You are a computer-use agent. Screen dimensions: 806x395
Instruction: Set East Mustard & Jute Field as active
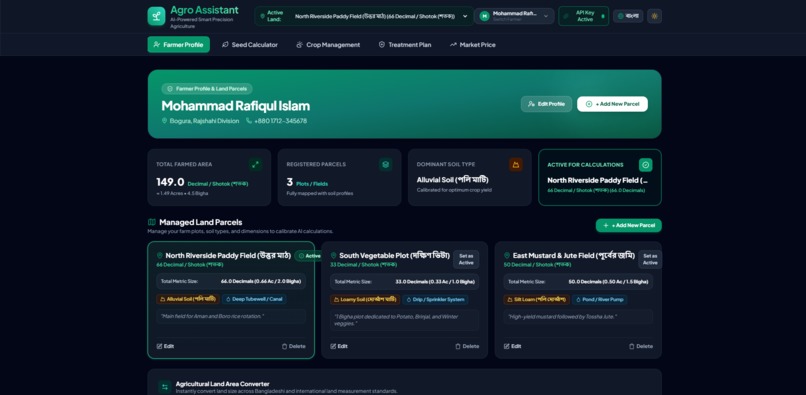click(650, 259)
